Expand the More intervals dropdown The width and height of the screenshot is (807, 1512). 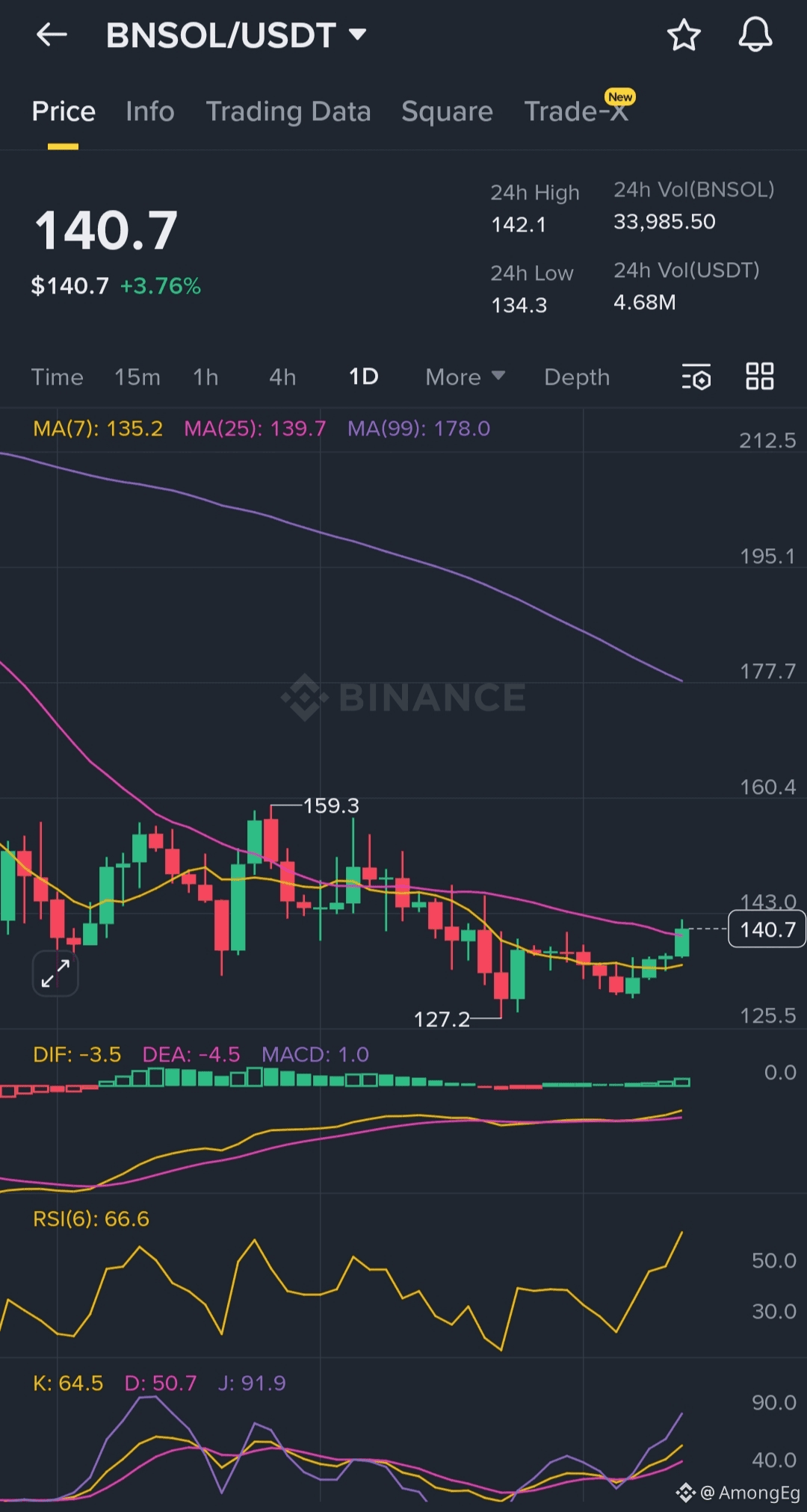[x=465, y=377]
